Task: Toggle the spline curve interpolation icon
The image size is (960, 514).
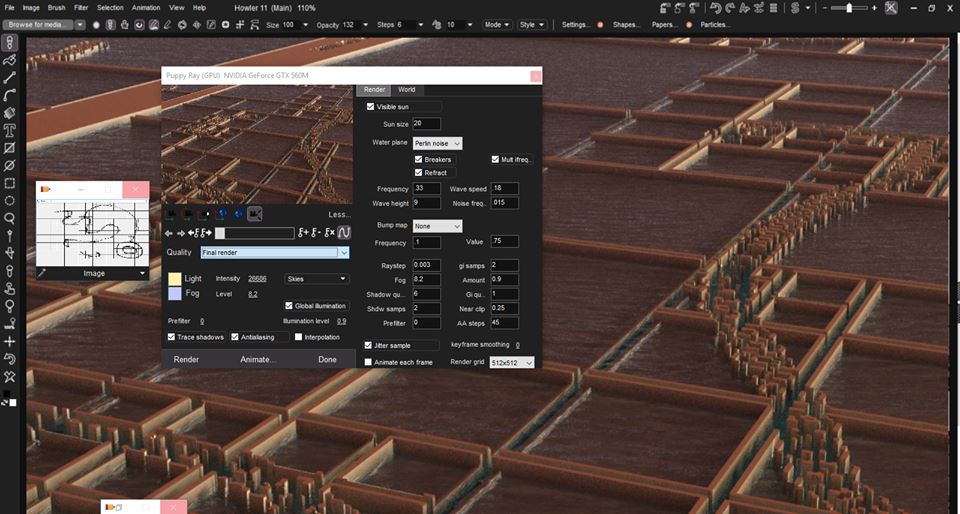Action: point(343,233)
